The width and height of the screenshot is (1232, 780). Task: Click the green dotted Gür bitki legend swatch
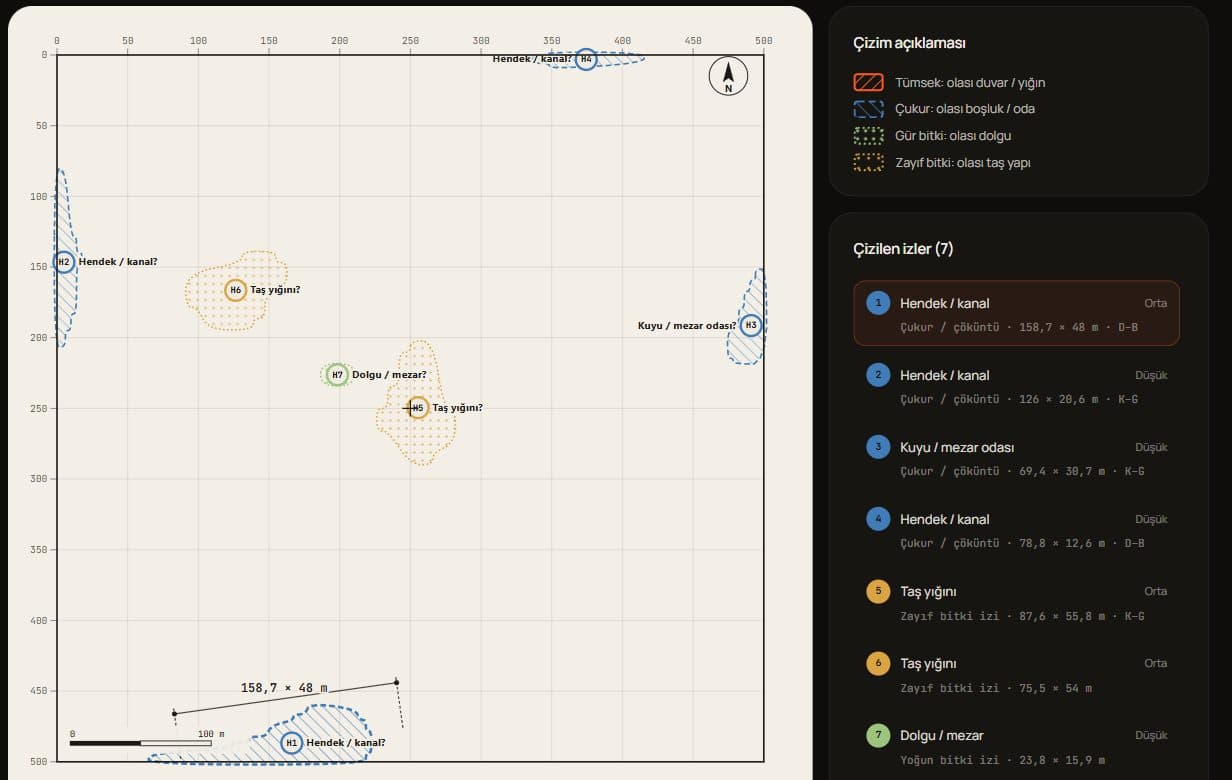pos(868,136)
